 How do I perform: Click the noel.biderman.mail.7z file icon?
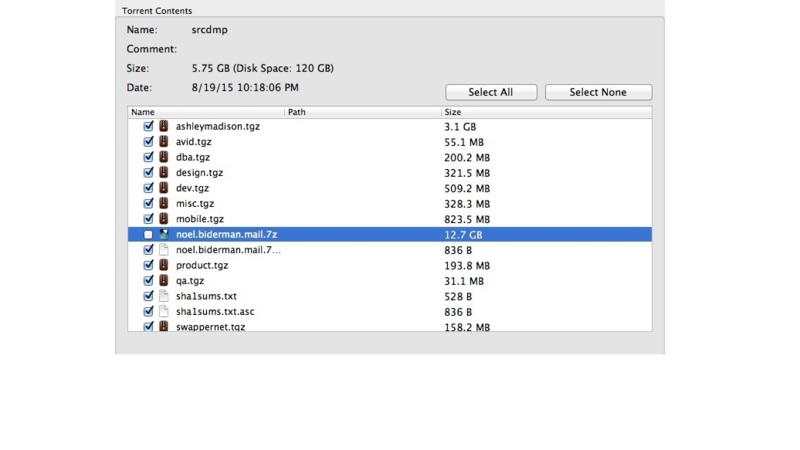(x=164, y=234)
